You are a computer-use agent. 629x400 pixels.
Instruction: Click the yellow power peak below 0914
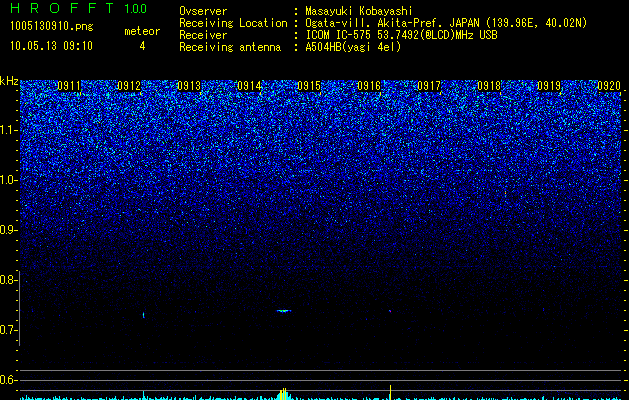[x=284, y=394]
